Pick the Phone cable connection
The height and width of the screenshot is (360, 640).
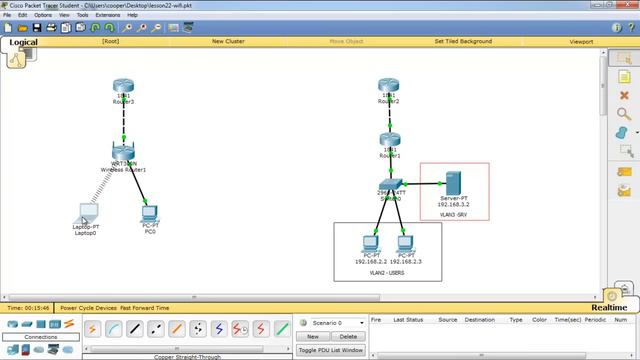pos(198,329)
